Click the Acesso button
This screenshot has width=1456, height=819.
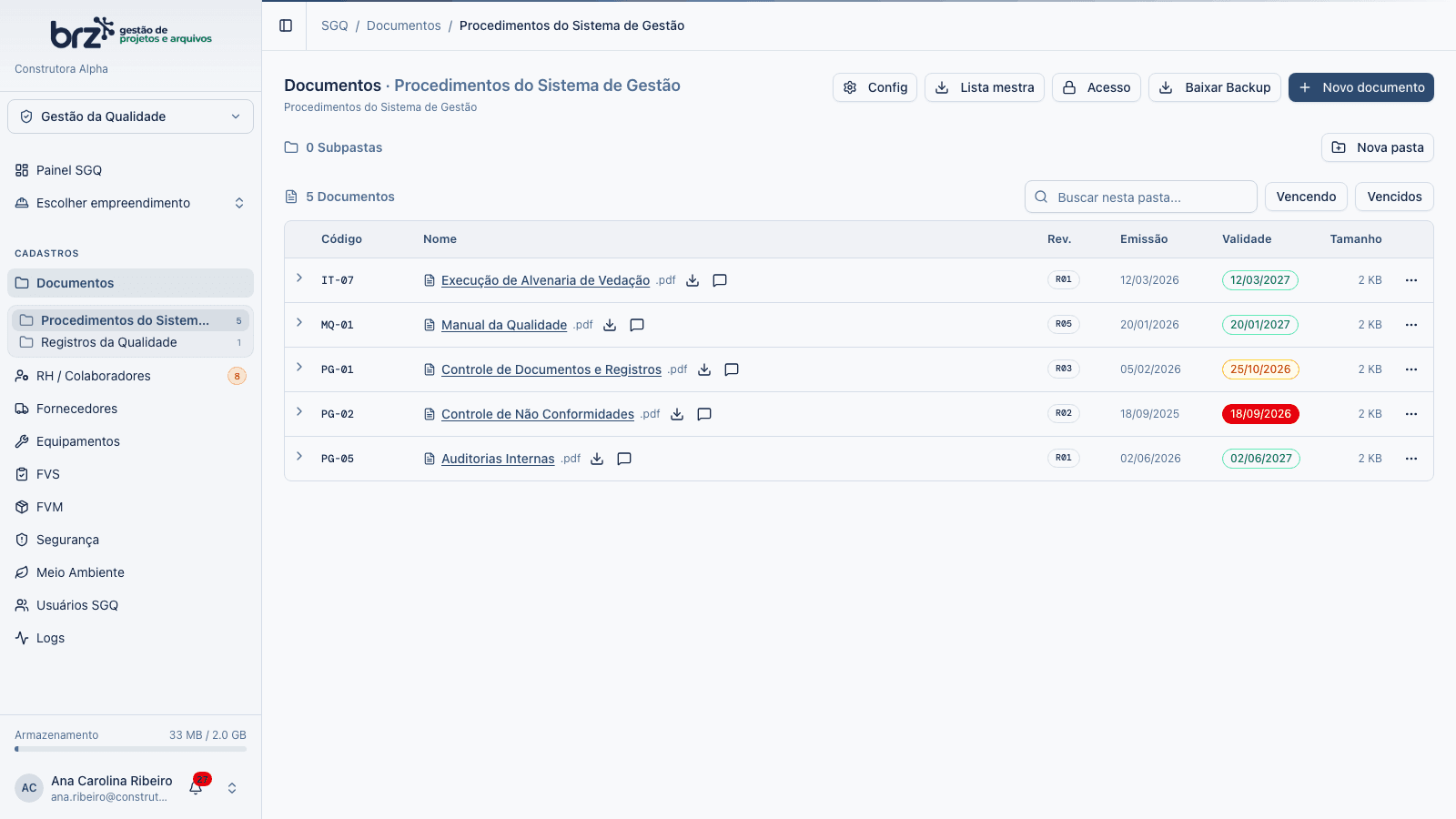1097,87
